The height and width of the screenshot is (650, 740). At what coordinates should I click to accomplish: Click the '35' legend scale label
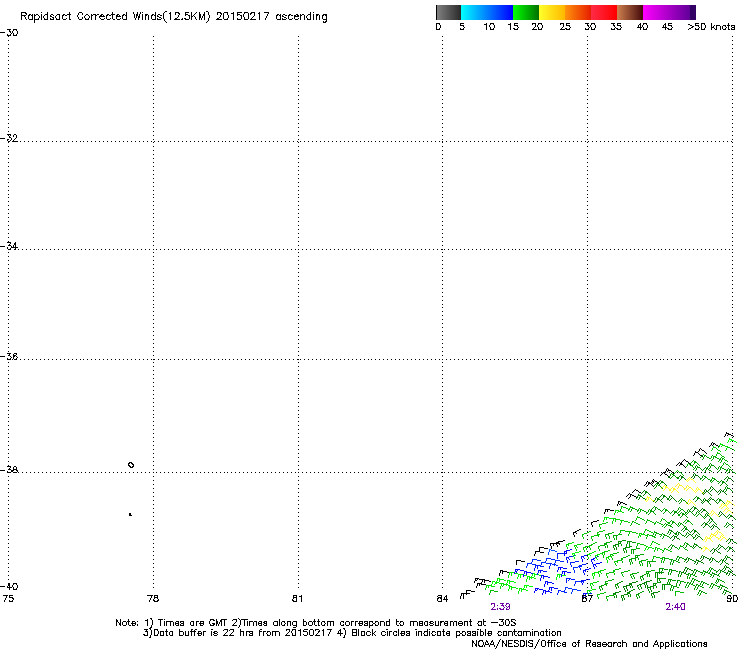616,27
